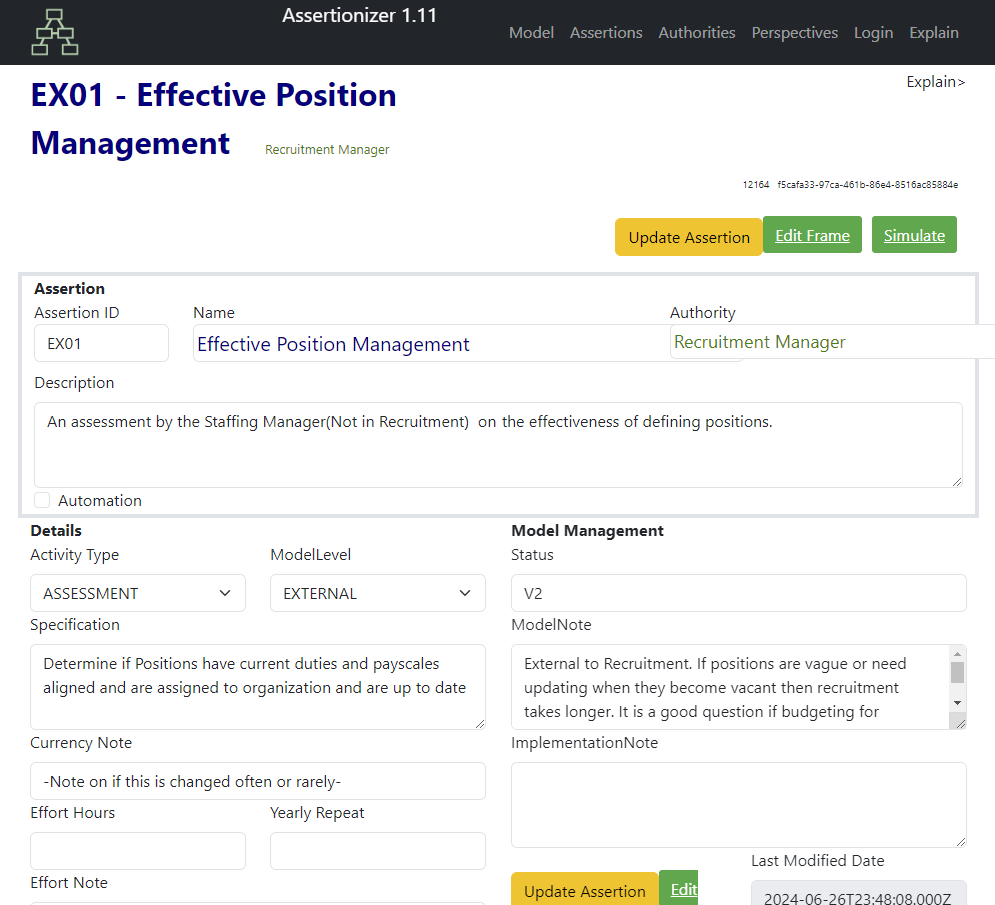Select the Authority field showing Recruitment Manager
Screen dimensions: 995x905
[x=833, y=341]
